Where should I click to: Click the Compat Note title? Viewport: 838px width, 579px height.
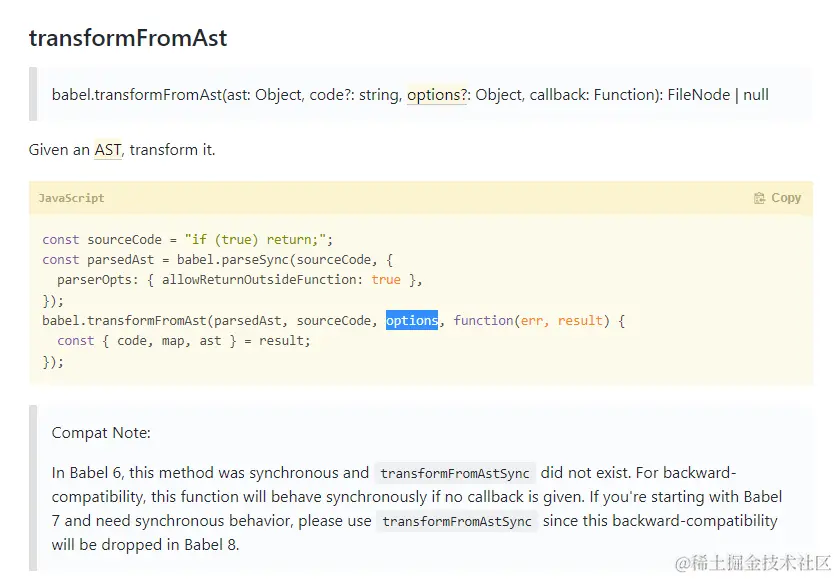(x=101, y=433)
